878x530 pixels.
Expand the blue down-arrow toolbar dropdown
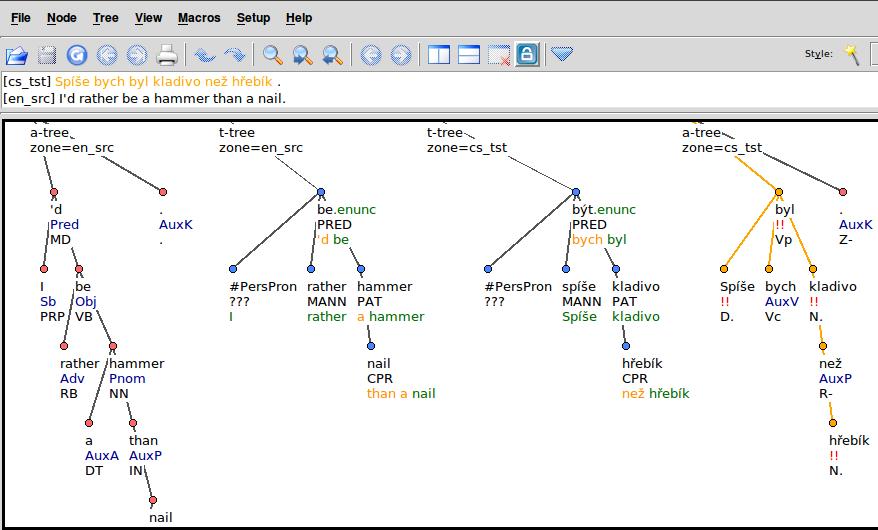coord(562,54)
